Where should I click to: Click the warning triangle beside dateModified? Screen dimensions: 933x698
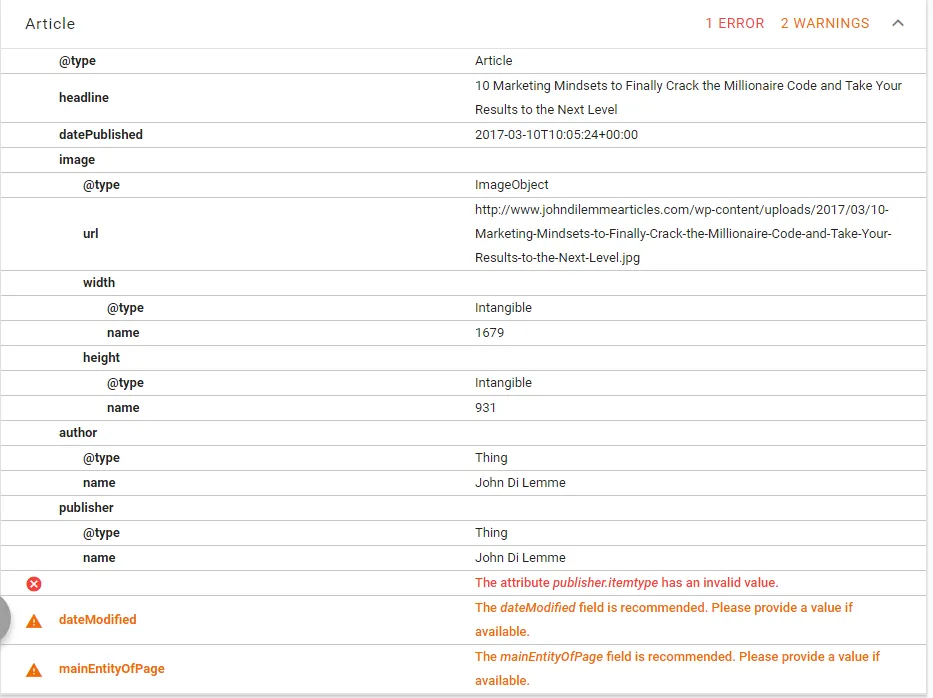(34, 621)
